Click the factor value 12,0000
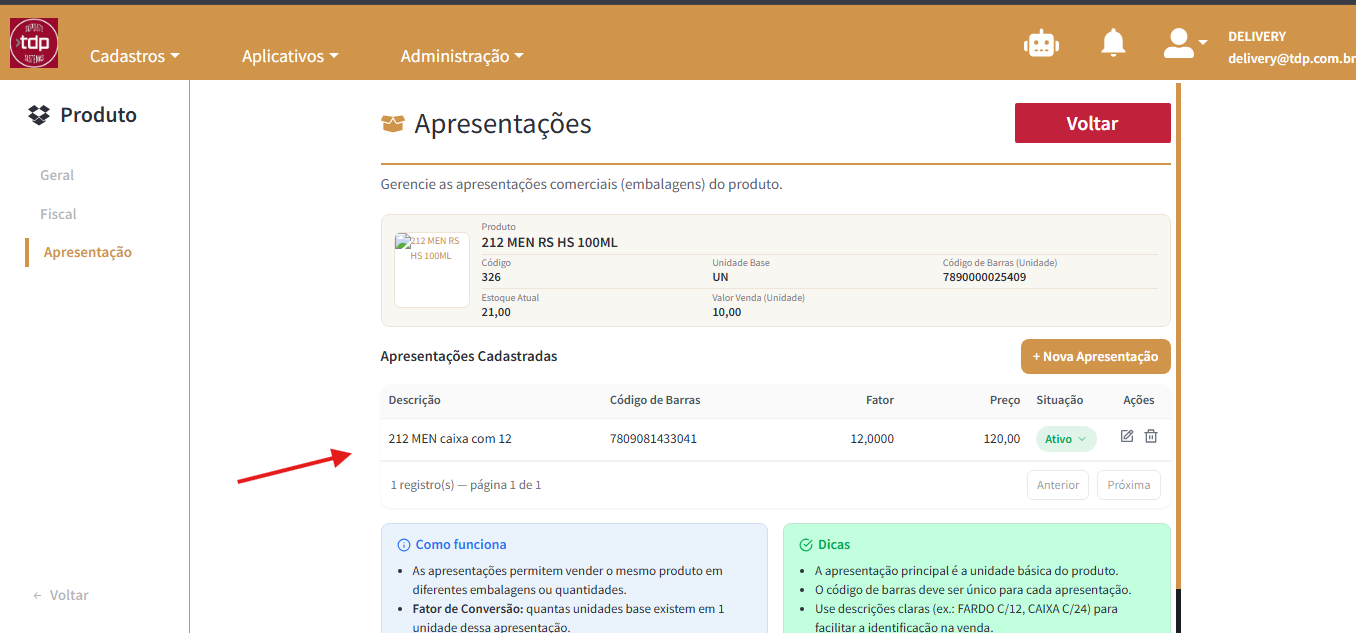The image size is (1356, 633). (x=872, y=439)
